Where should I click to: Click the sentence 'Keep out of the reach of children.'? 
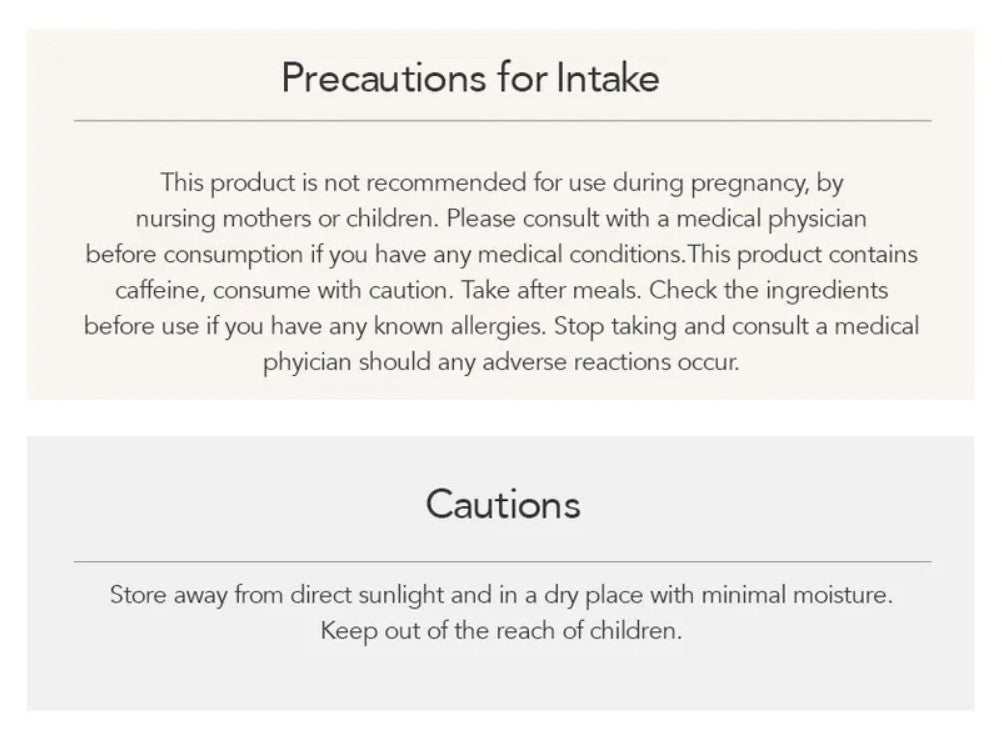[x=501, y=631]
